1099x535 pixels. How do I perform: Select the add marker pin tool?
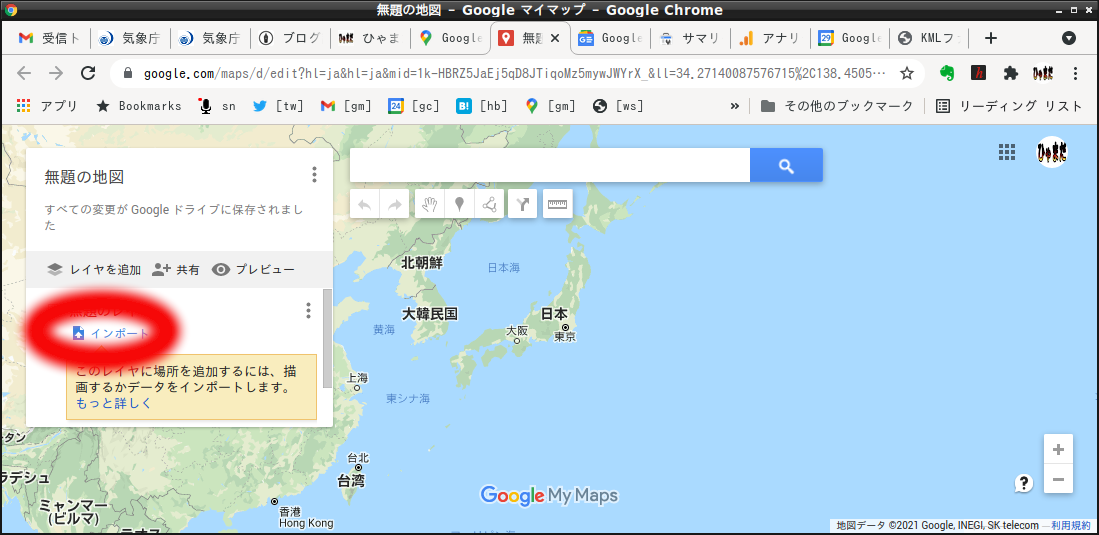[459, 204]
